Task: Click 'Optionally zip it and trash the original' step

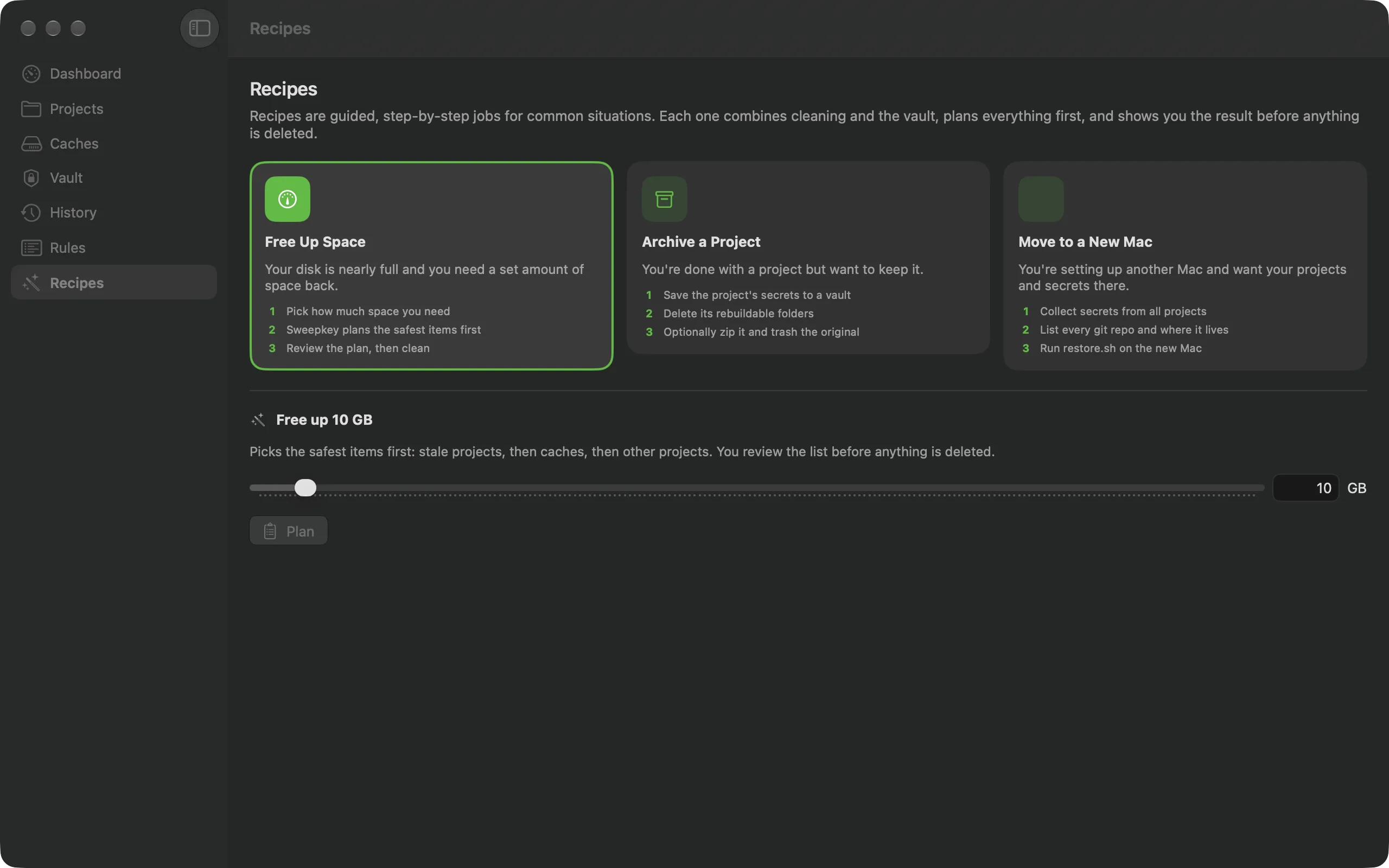Action: (x=761, y=332)
